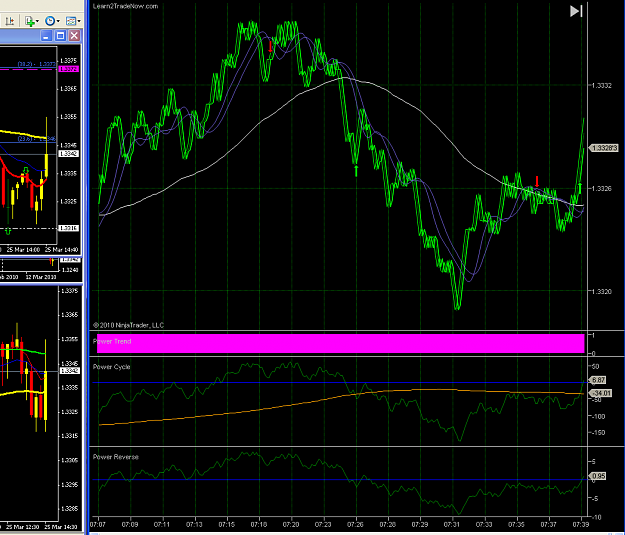The image size is (625, 535).
Task: Click the 1.3332 price axis label
Action: pos(601,85)
